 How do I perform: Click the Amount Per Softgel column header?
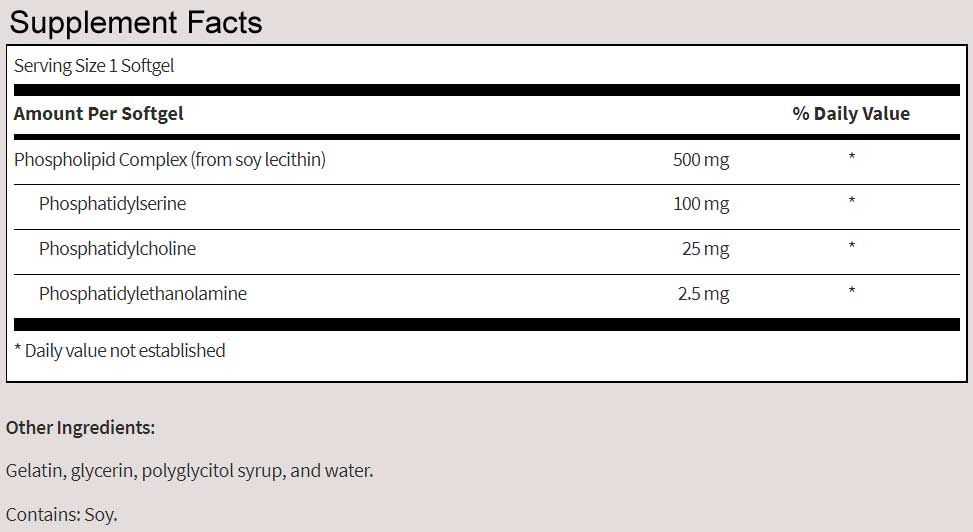click(98, 113)
